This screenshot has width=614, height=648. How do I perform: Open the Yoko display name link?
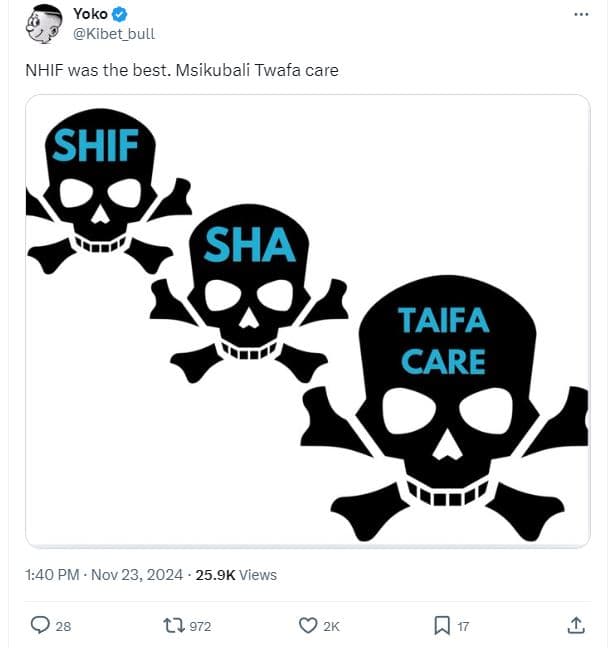(x=91, y=14)
